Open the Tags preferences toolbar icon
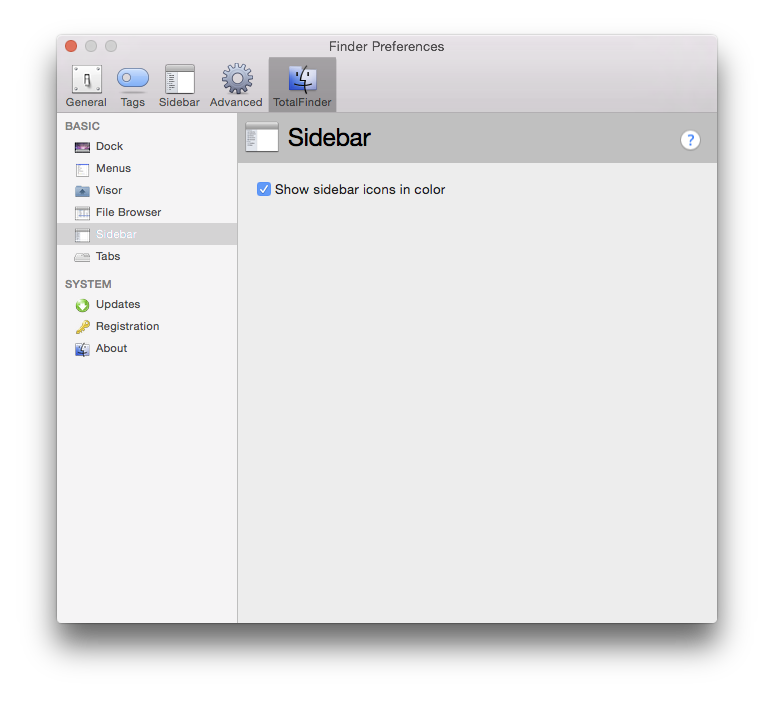 132,79
